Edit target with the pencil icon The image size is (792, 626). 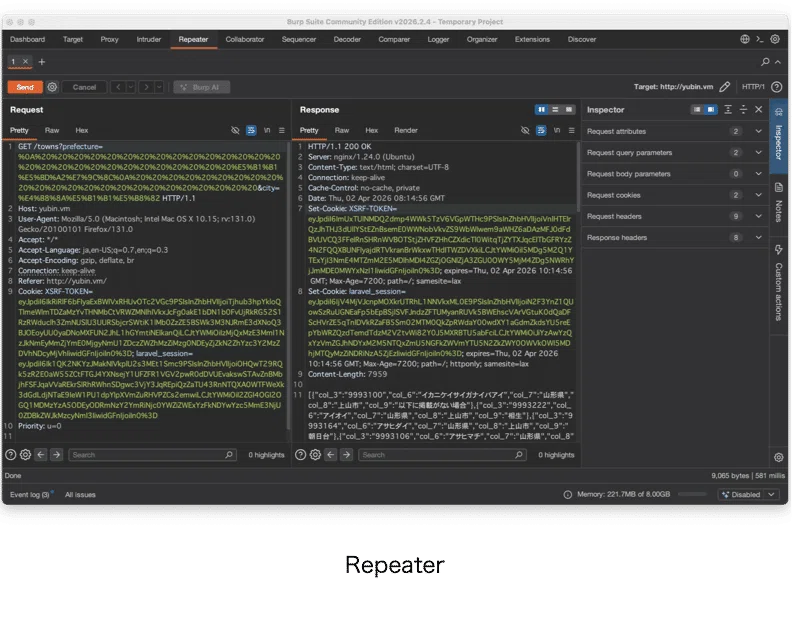click(x=725, y=87)
